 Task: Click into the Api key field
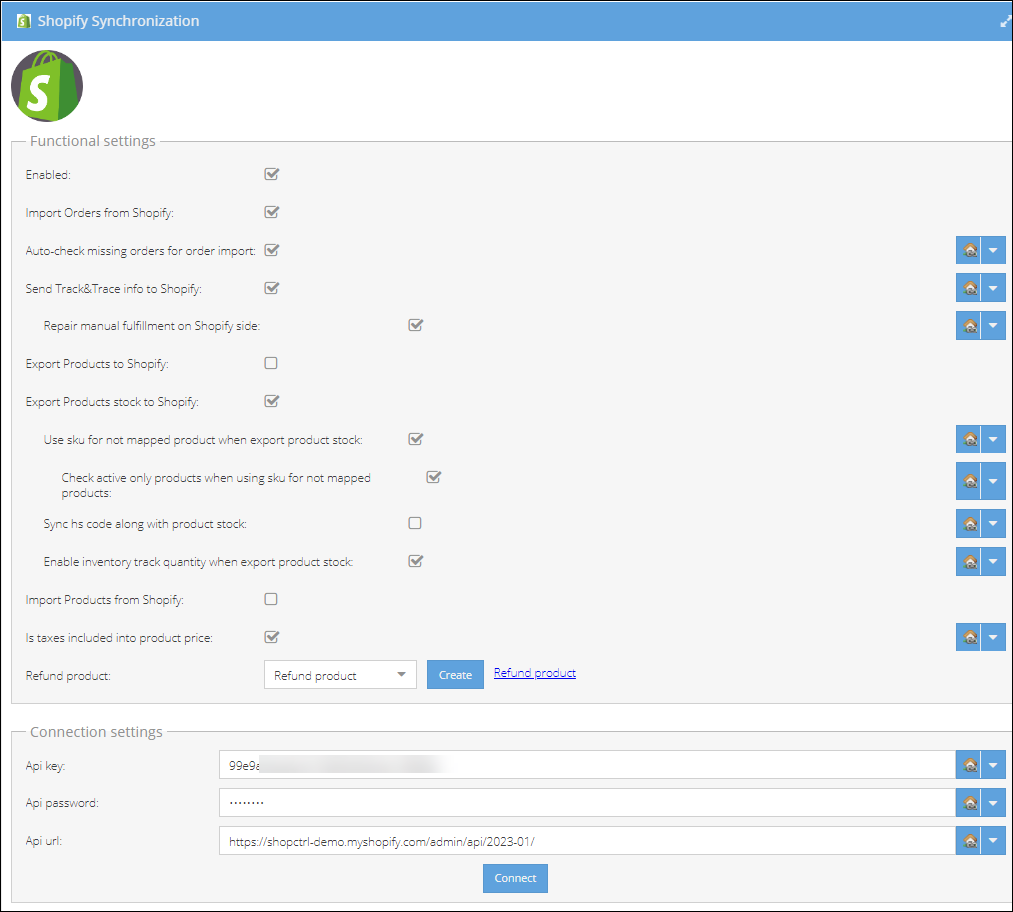click(x=587, y=765)
